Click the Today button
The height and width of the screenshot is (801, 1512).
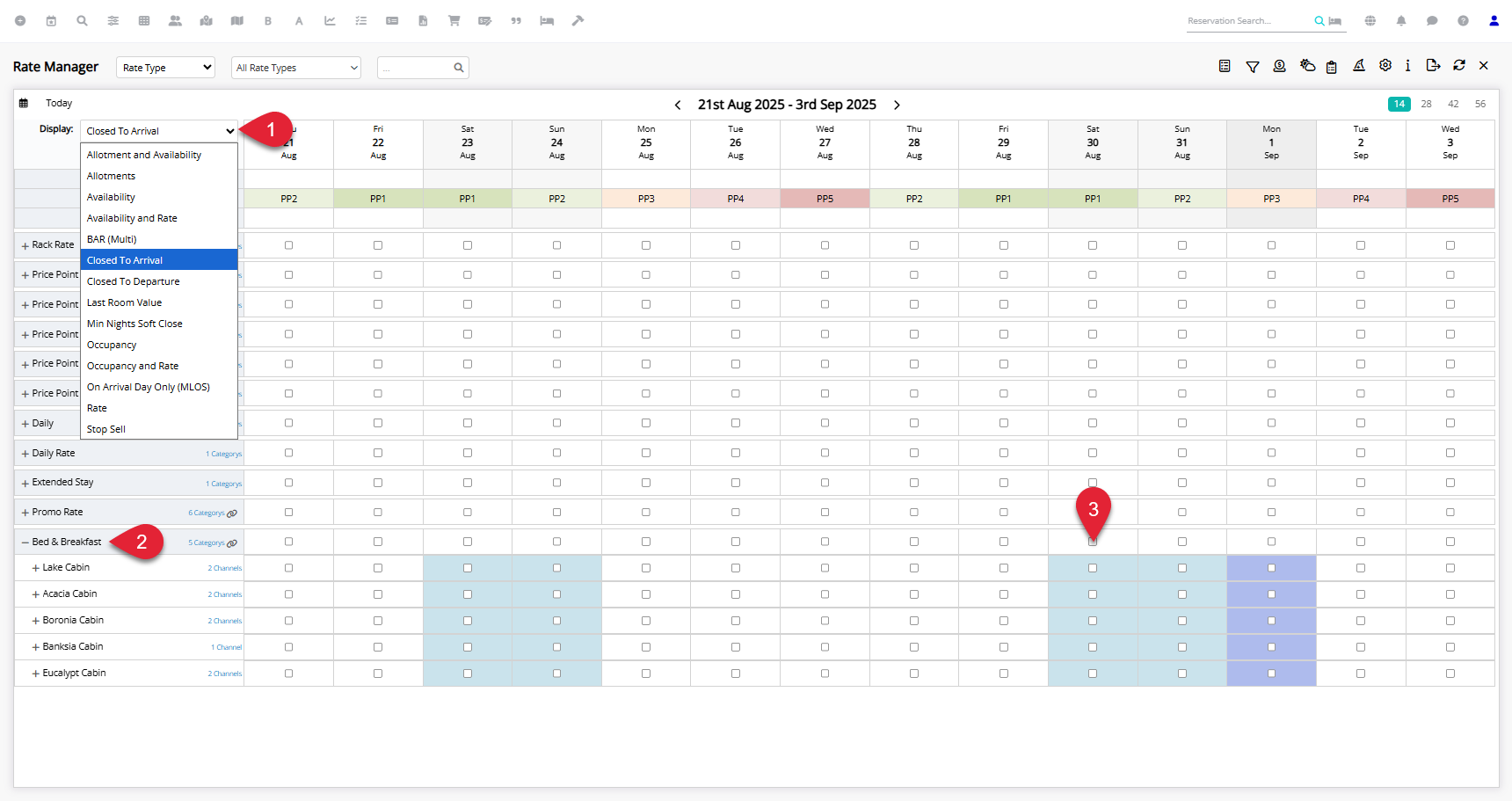(59, 103)
